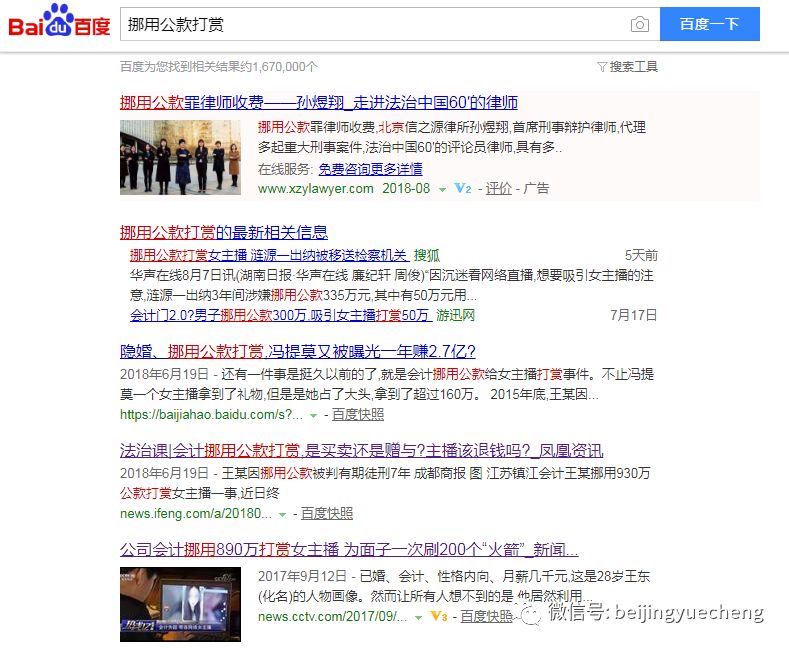The image size is (789, 648).
Task: Click the 5天前 date label
Action: pyautogui.click(x=641, y=256)
